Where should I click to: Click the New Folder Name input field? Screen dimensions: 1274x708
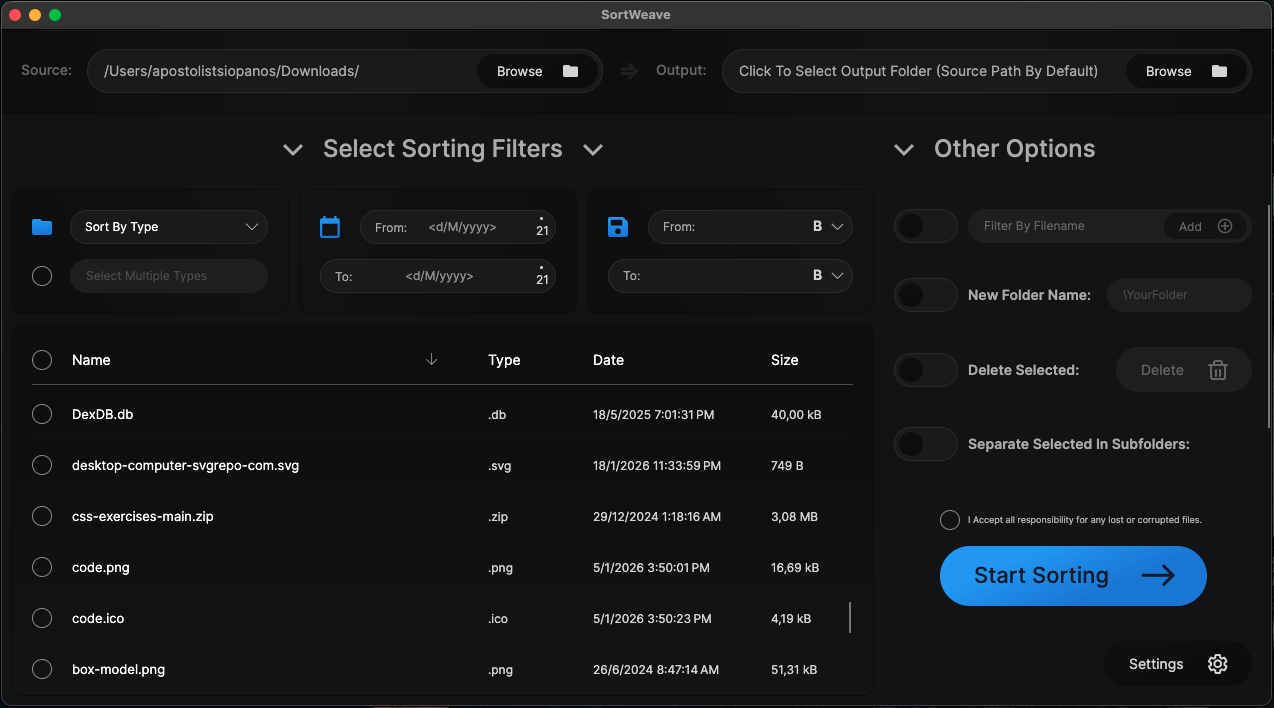click(x=1179, y=295)
